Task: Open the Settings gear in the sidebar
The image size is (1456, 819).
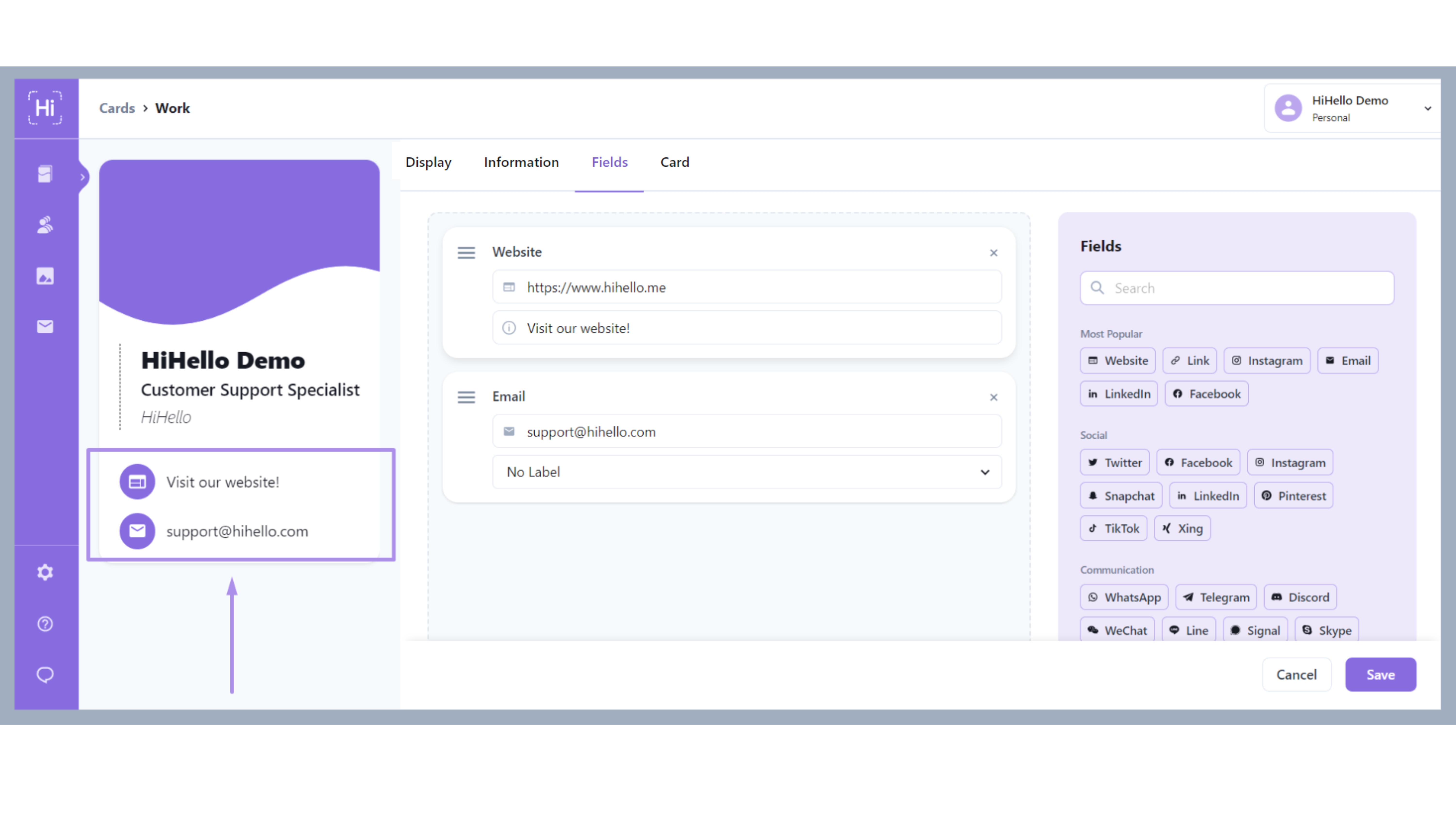Action: coord(45,572)
